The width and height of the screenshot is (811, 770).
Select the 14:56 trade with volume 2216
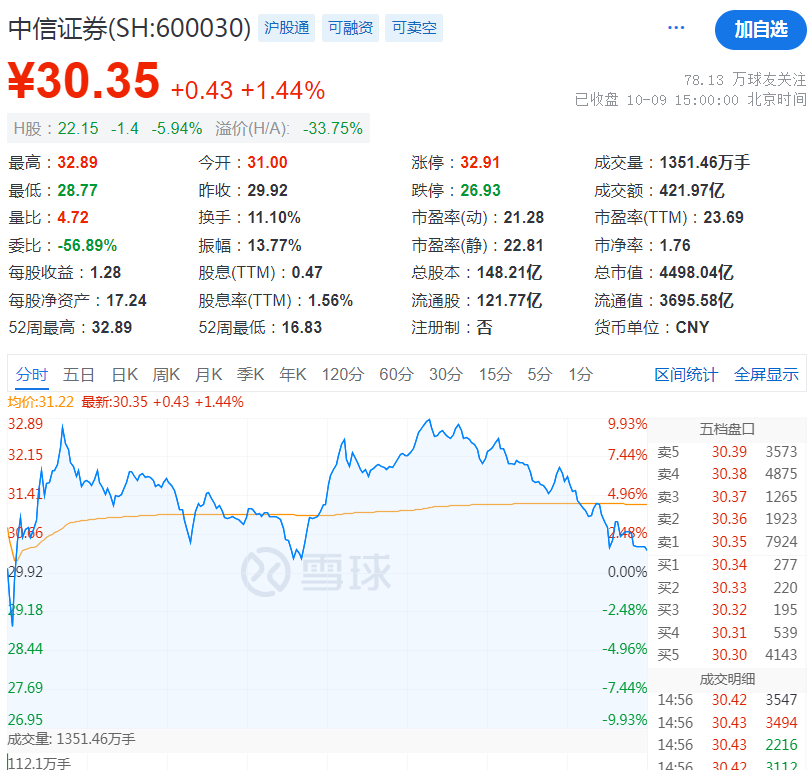tap(727, 745)
